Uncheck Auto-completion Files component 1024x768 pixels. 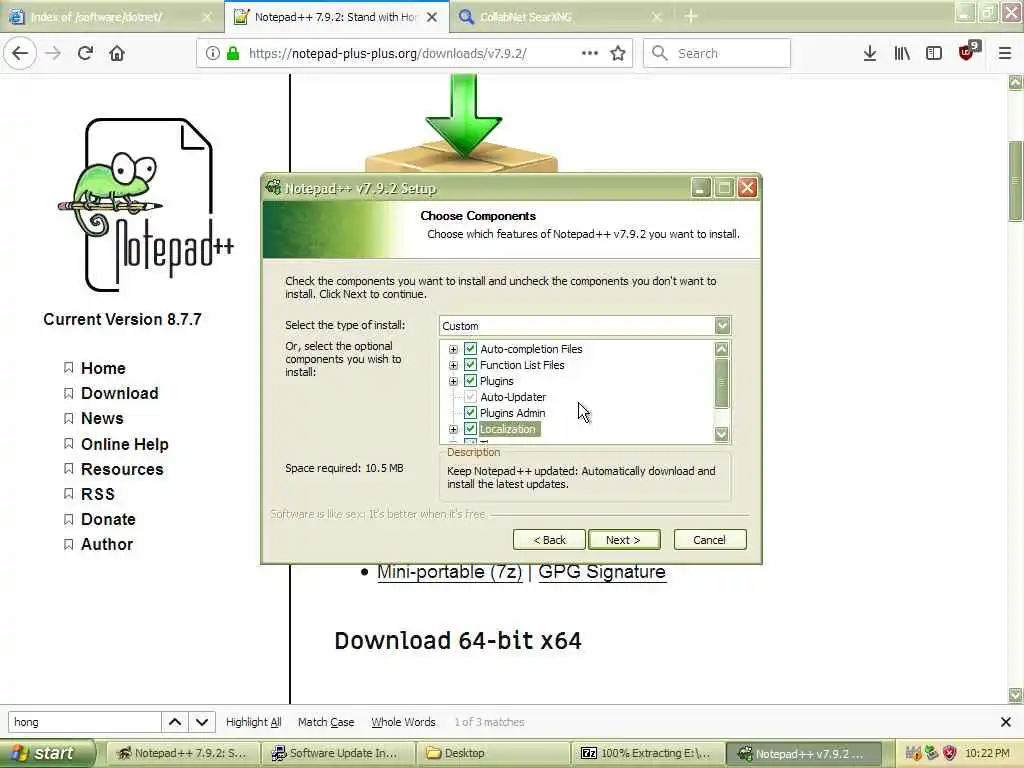click(470, 349)
